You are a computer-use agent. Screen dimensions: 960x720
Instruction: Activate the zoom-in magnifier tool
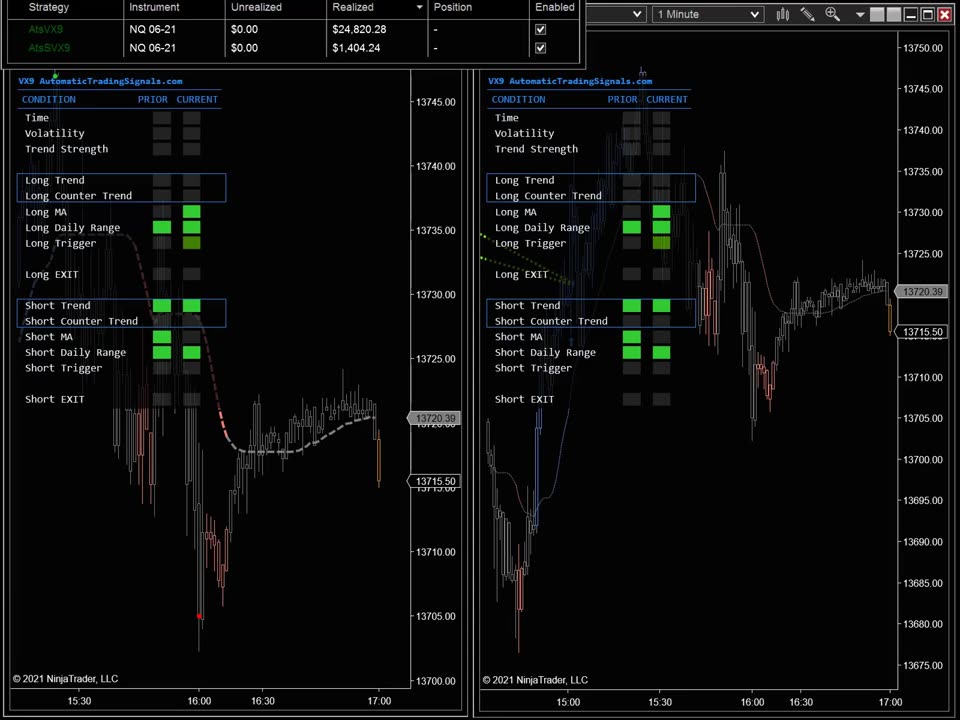click(833, 14)
